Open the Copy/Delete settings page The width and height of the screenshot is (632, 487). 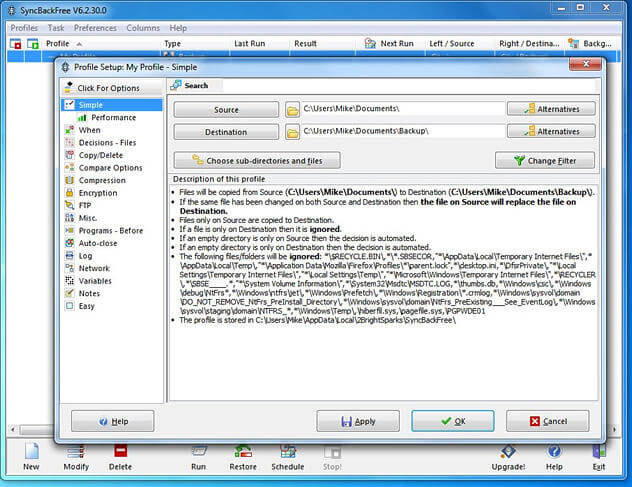point(94,155)
